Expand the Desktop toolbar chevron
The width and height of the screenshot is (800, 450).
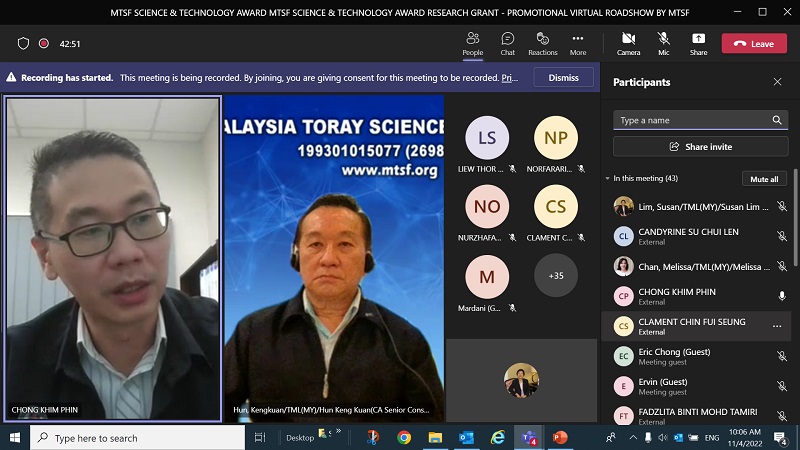click(x=338, y=431)
